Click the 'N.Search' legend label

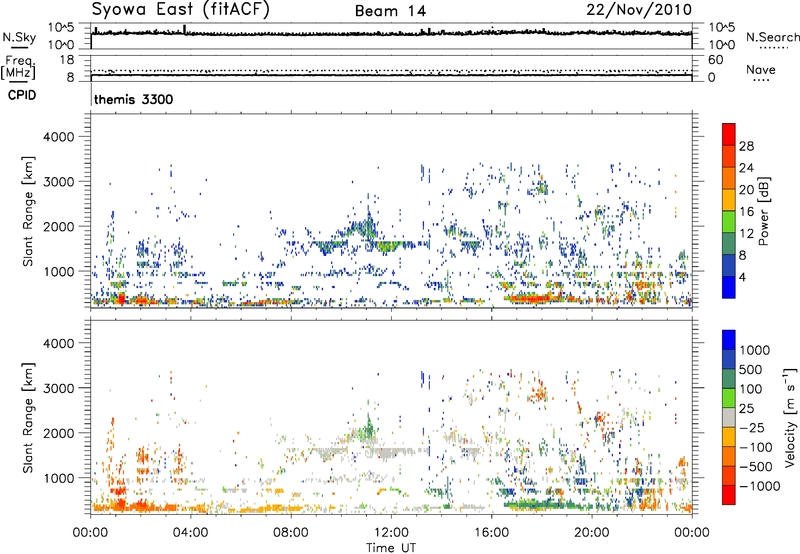pos(772,37)
